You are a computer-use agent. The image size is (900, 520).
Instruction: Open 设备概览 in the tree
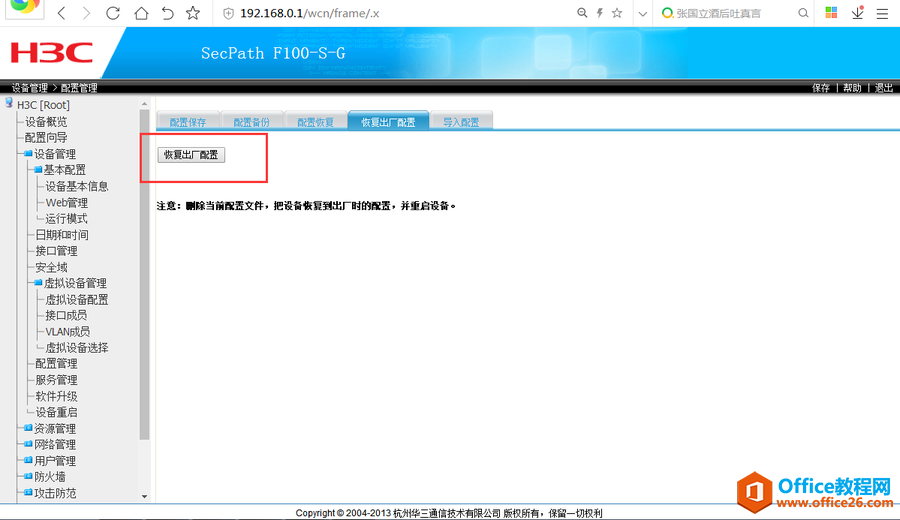click(x=46, y=122)
